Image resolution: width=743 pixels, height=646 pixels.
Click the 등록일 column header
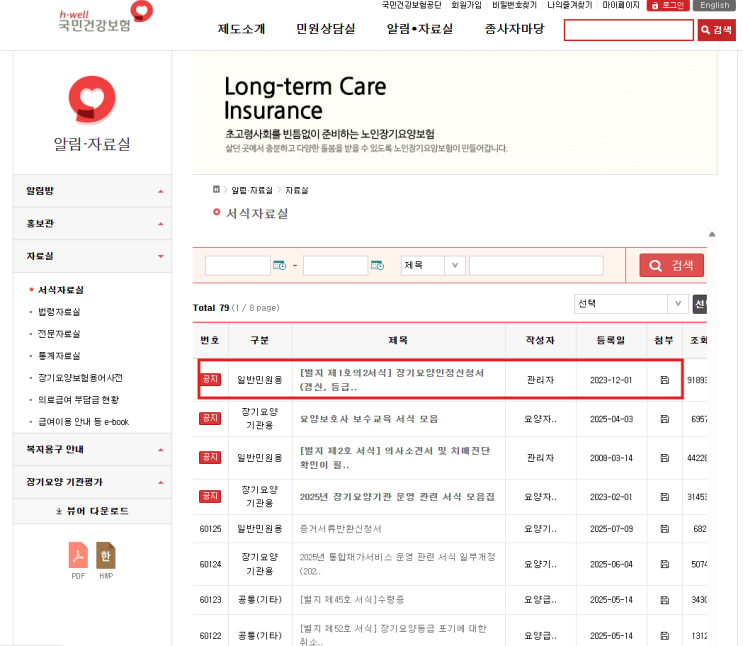[611, 340]
